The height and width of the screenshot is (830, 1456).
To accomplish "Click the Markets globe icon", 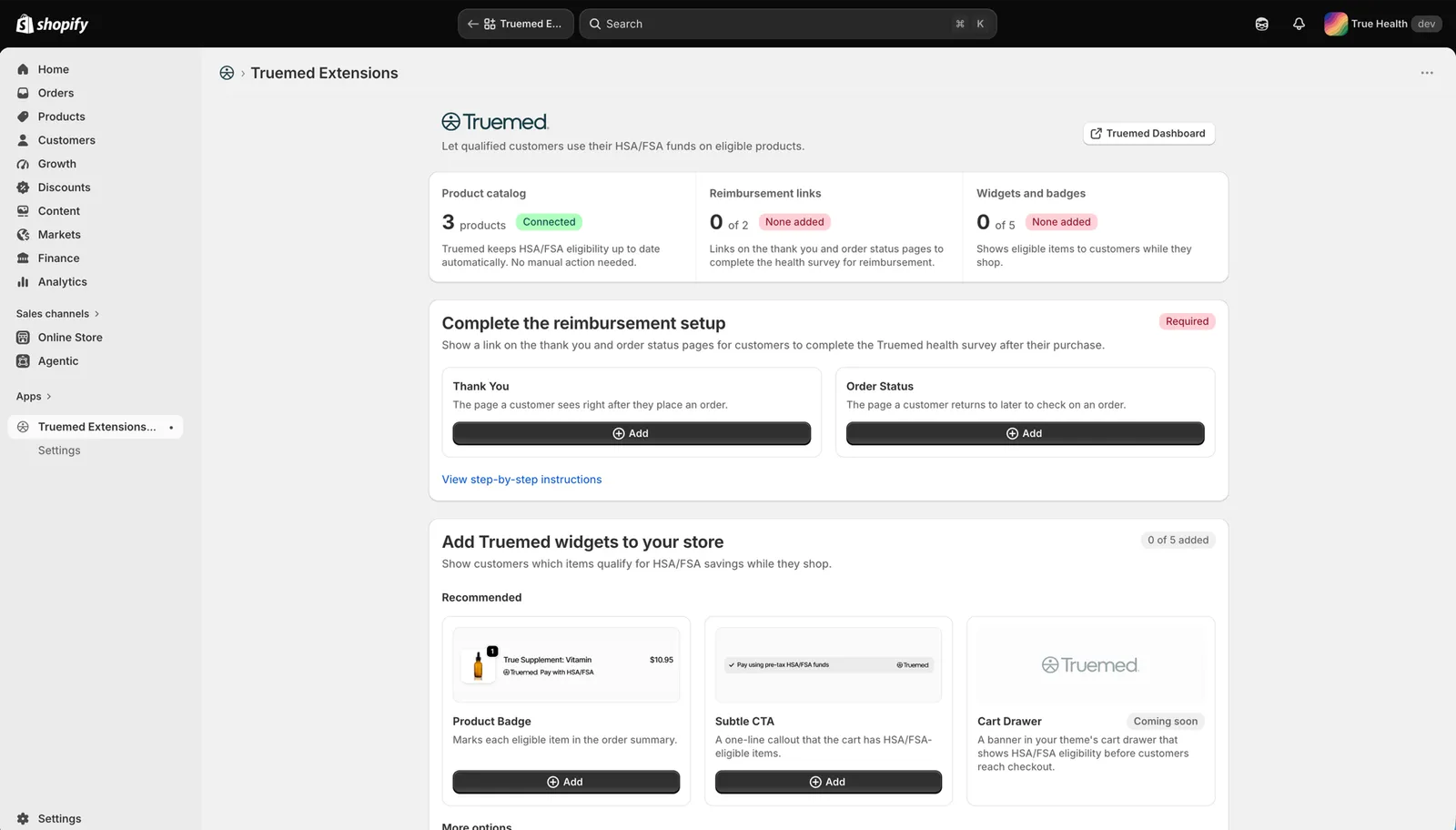I will [x=23, y=235].
